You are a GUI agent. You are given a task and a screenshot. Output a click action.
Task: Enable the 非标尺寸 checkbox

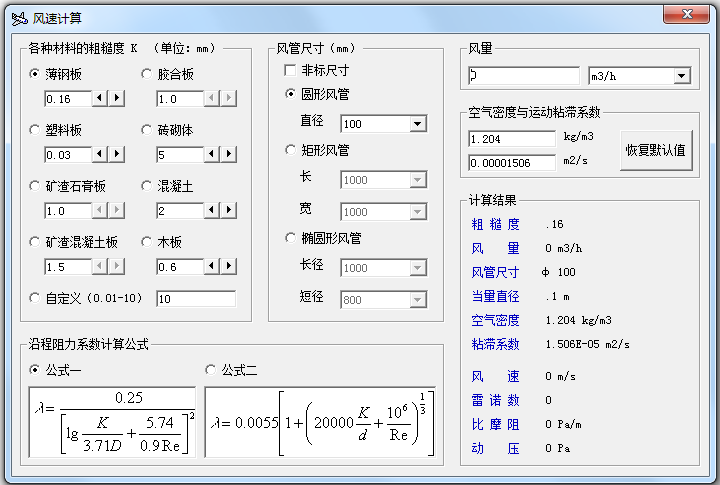pyautogui.click(x=290, y=70)
